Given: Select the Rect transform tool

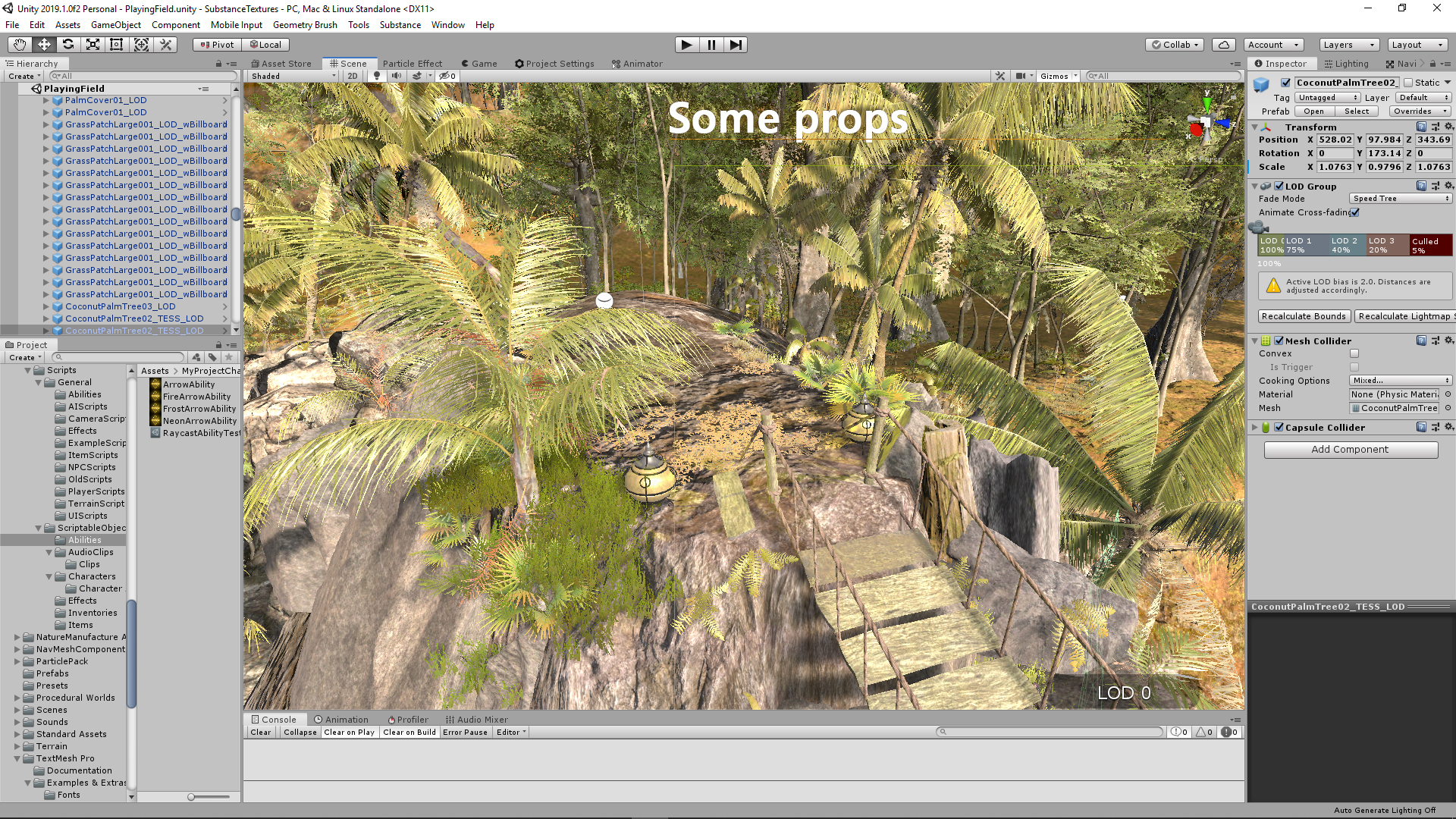Looking at the screenshot, I should (x=117, y=45).
